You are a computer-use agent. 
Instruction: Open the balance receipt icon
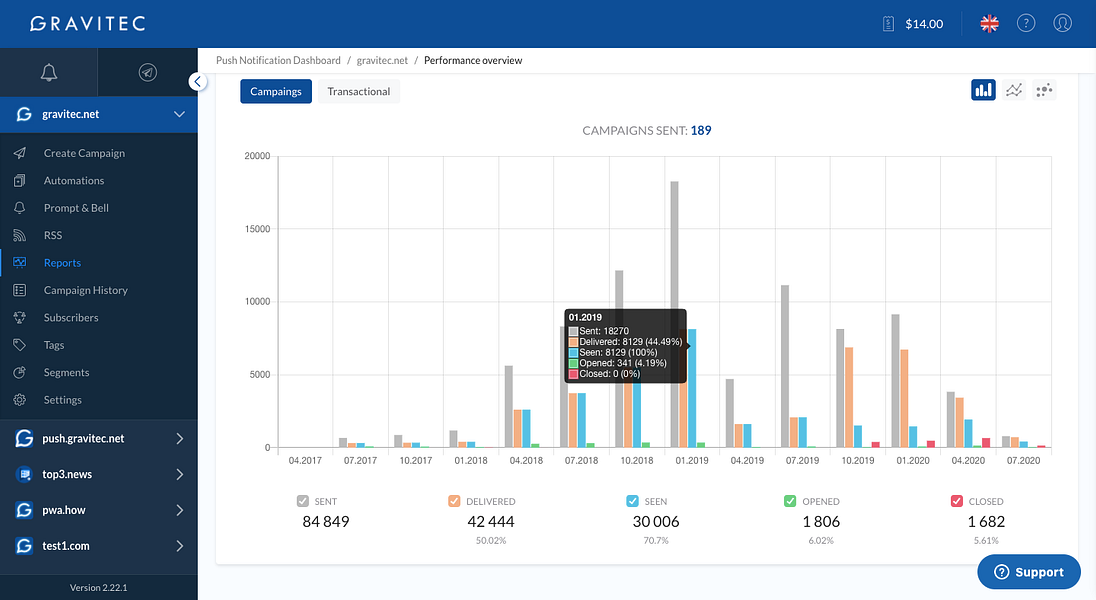coord(888,24)
